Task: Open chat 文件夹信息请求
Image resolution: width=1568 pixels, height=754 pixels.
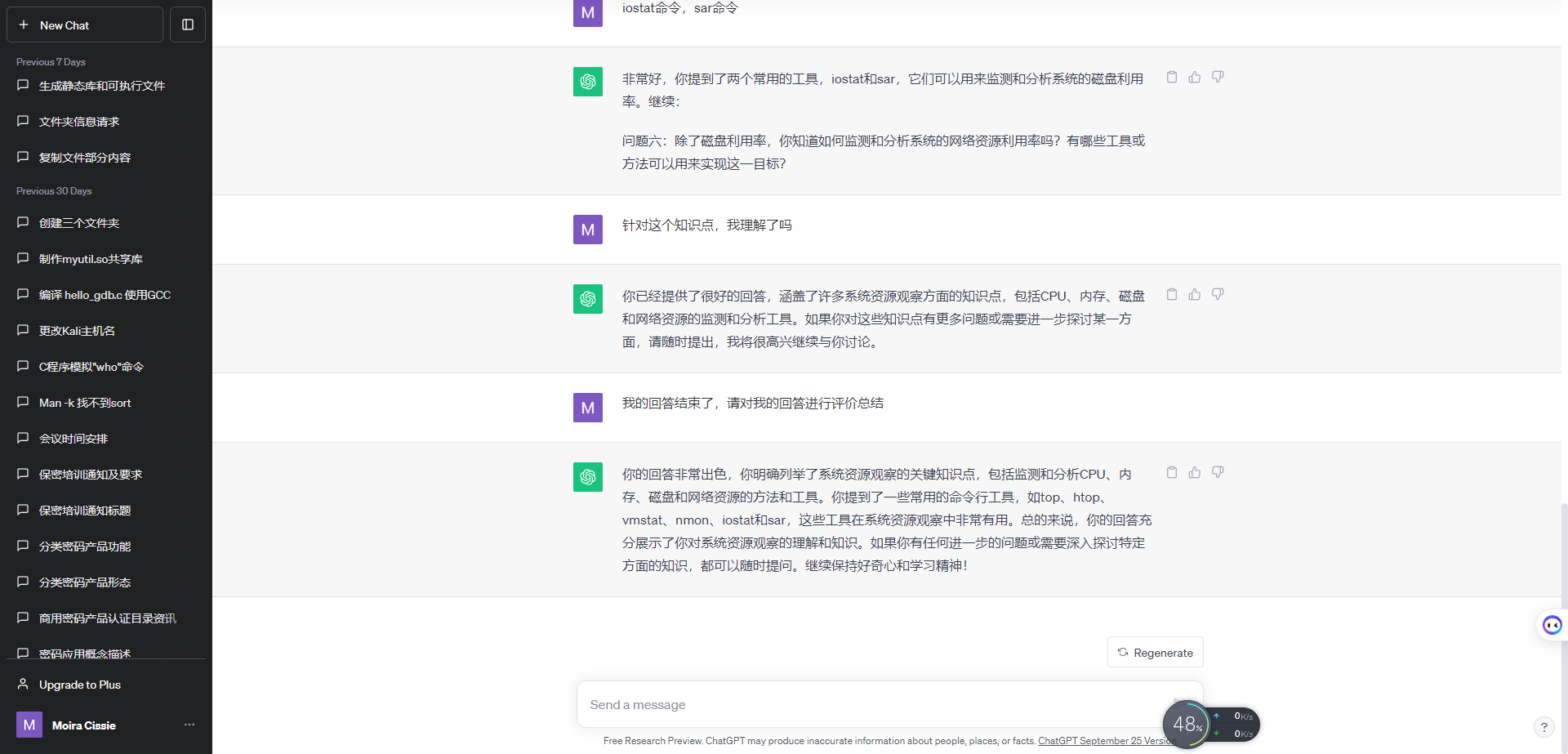Action: coord(106,122)
